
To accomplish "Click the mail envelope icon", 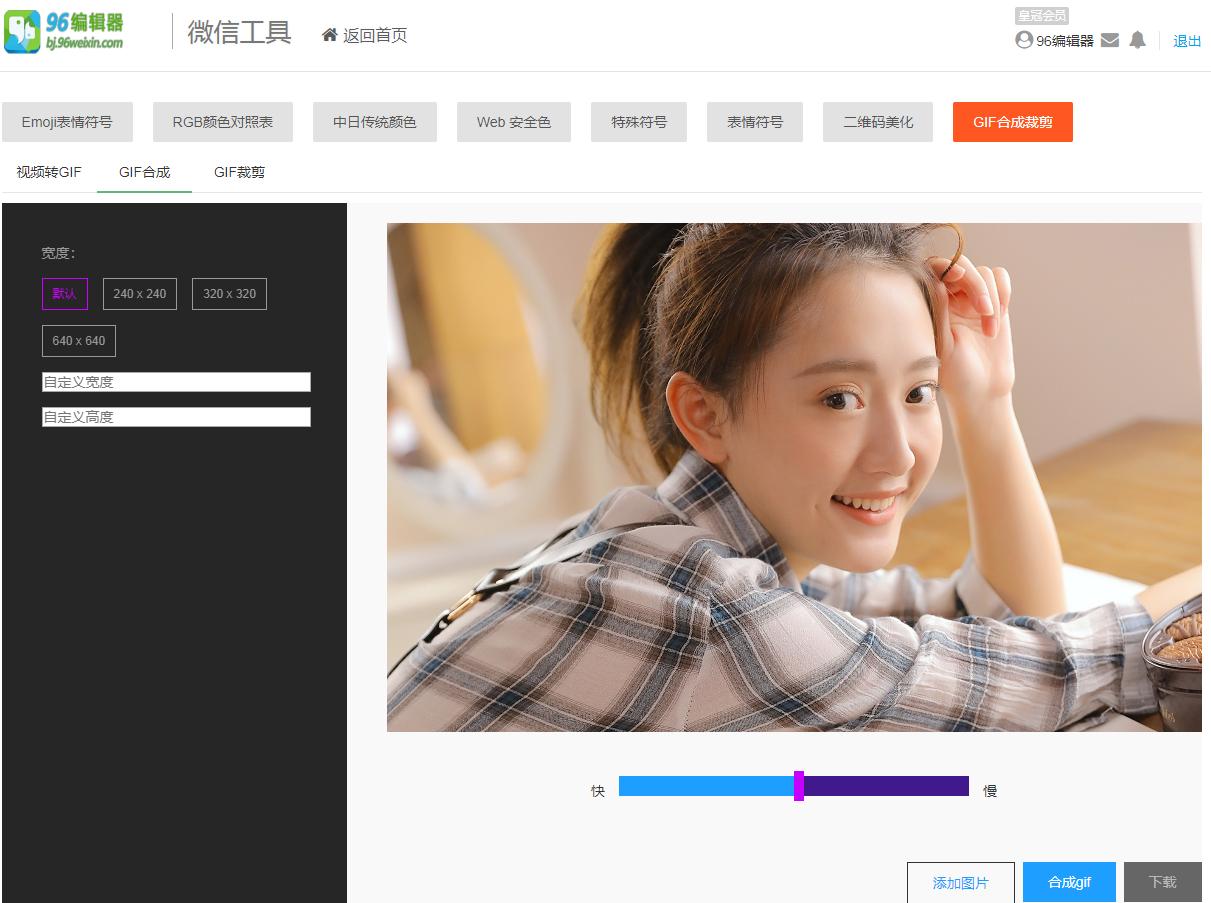I will tap(1109, 42).
